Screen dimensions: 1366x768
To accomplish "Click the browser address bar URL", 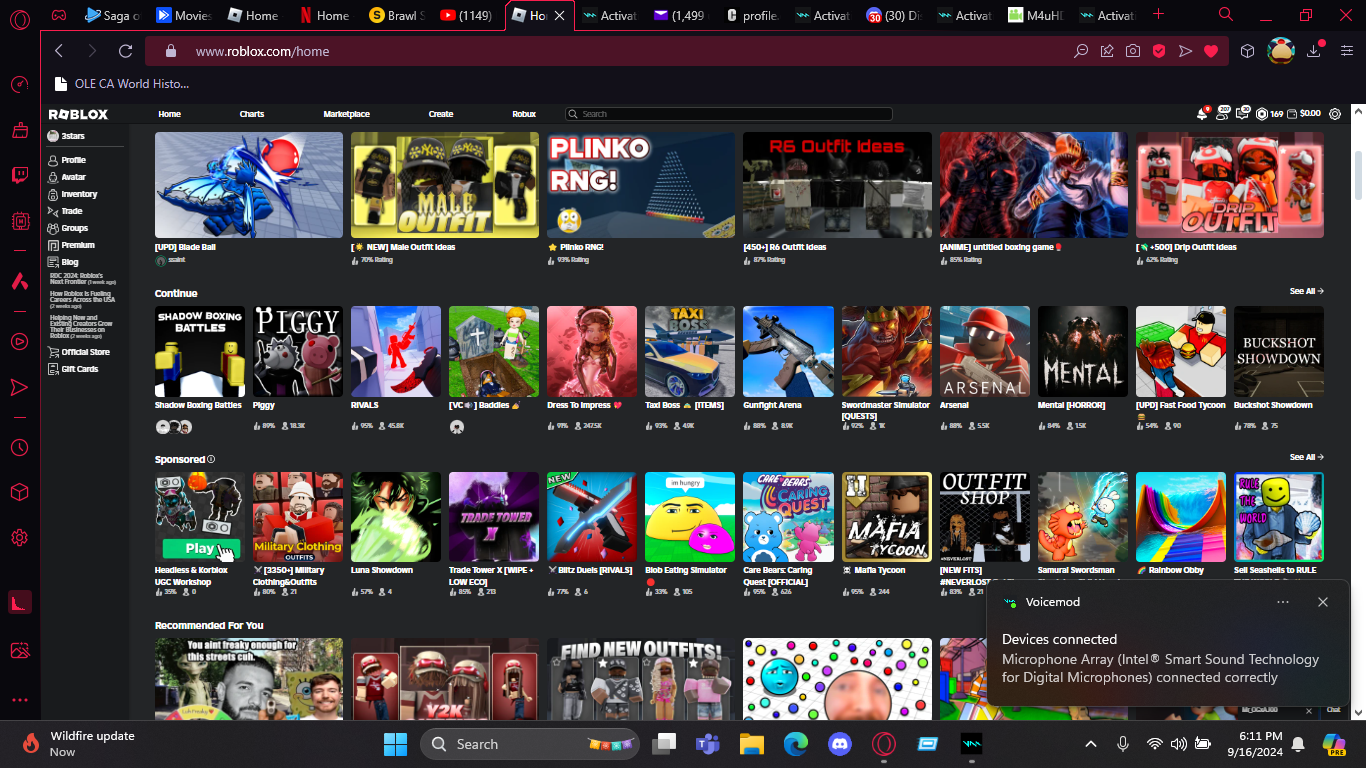I will tap(262, 51).
